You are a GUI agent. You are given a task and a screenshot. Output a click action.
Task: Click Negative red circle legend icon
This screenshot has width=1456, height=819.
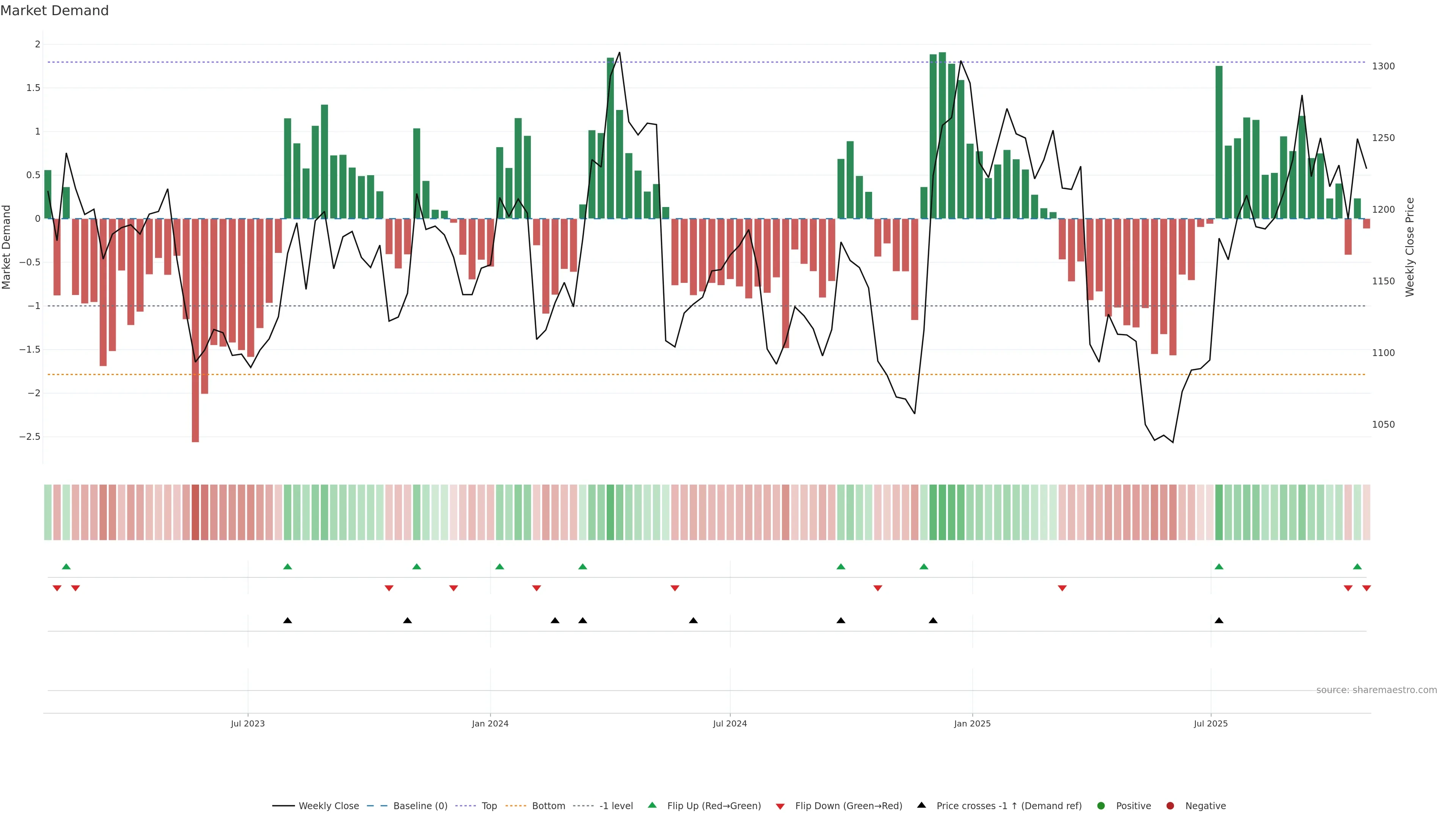1170,806
